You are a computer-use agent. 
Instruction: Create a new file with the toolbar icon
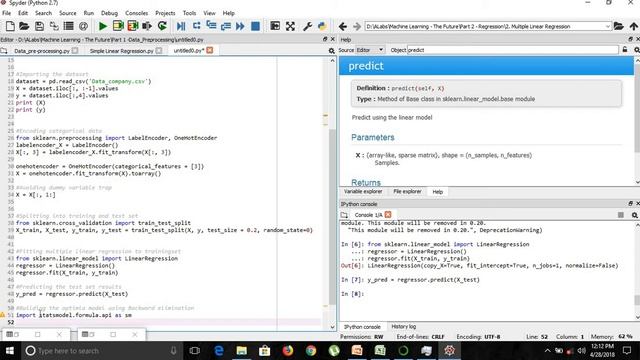10,26
